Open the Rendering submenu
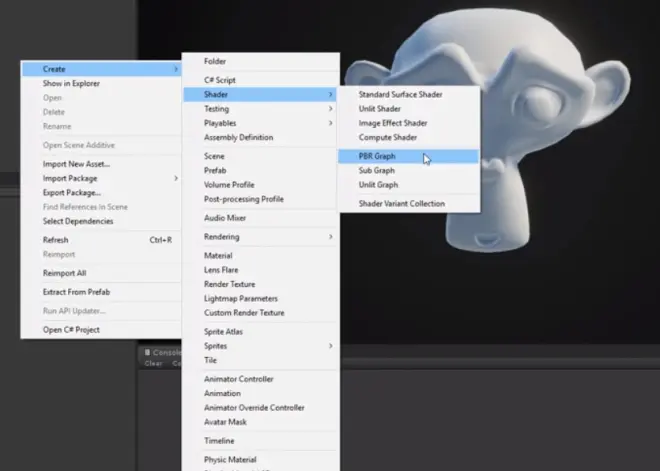This screenshot has height=471, width=660. (x=261, y=237)
